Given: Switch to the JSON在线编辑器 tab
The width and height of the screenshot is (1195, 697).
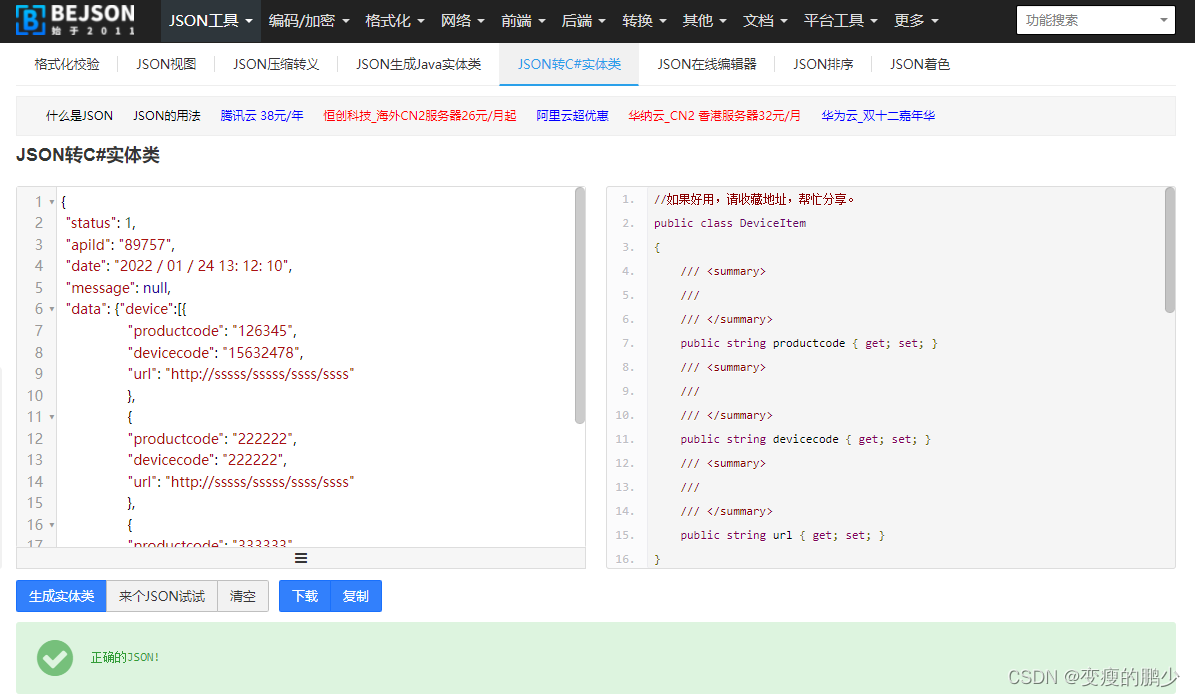Looking at the screenshot, I should click(x=706, y=64).
